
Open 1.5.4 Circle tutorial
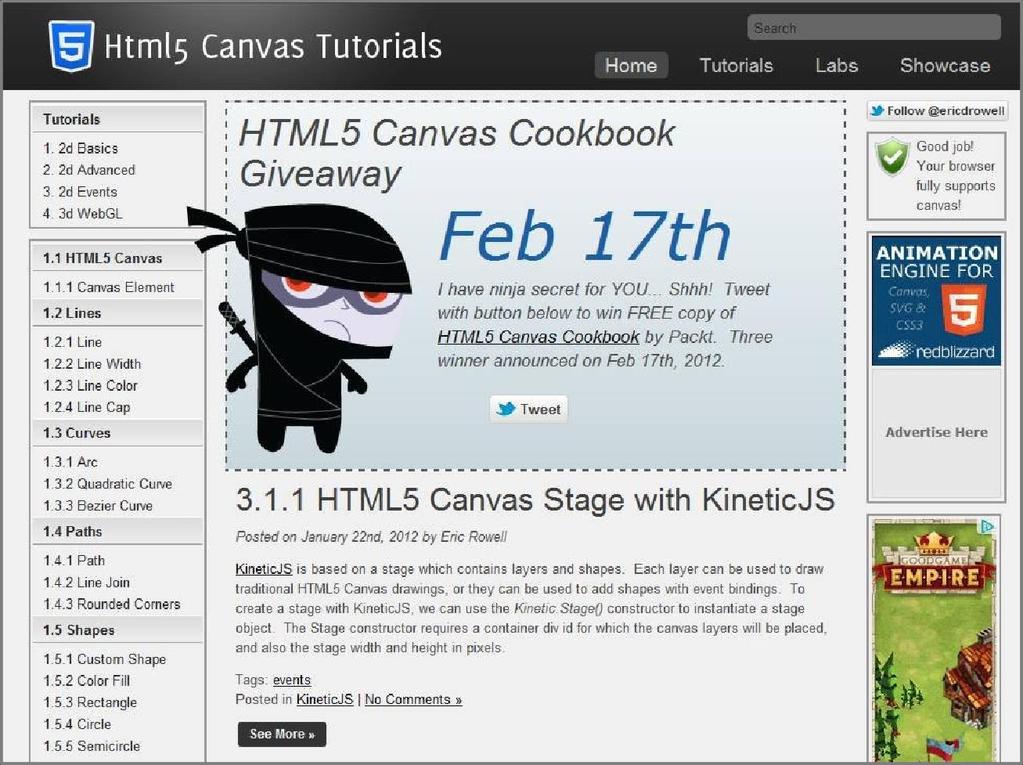[x=77, y=724]
